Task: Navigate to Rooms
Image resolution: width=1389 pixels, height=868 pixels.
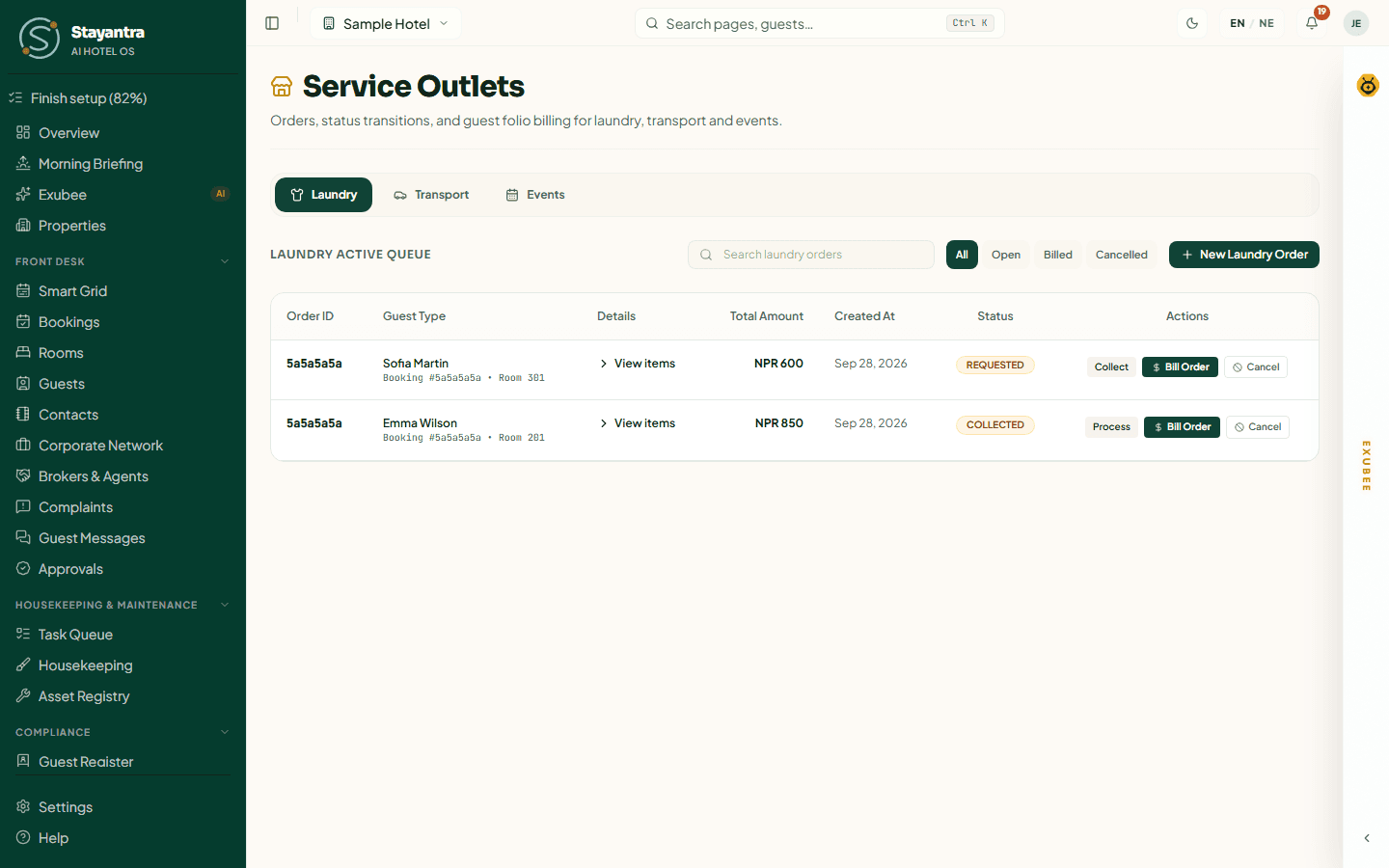Action: [x=123, y=353]
